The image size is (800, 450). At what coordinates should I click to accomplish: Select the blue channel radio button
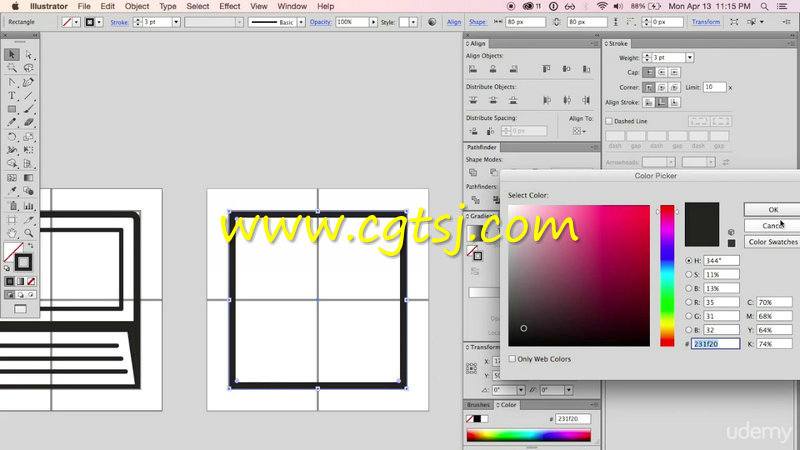click(x=689, y=330)
